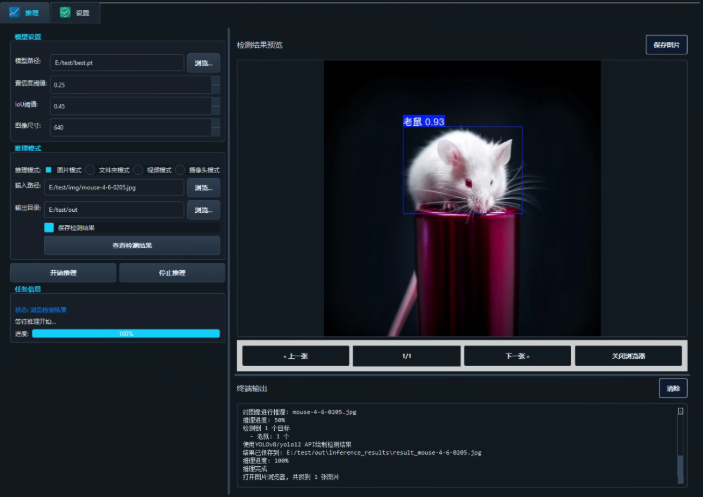Click the 100% progress bar
Image resolution: width=703 pixels, height=497 pixels.
pos(126,333)
